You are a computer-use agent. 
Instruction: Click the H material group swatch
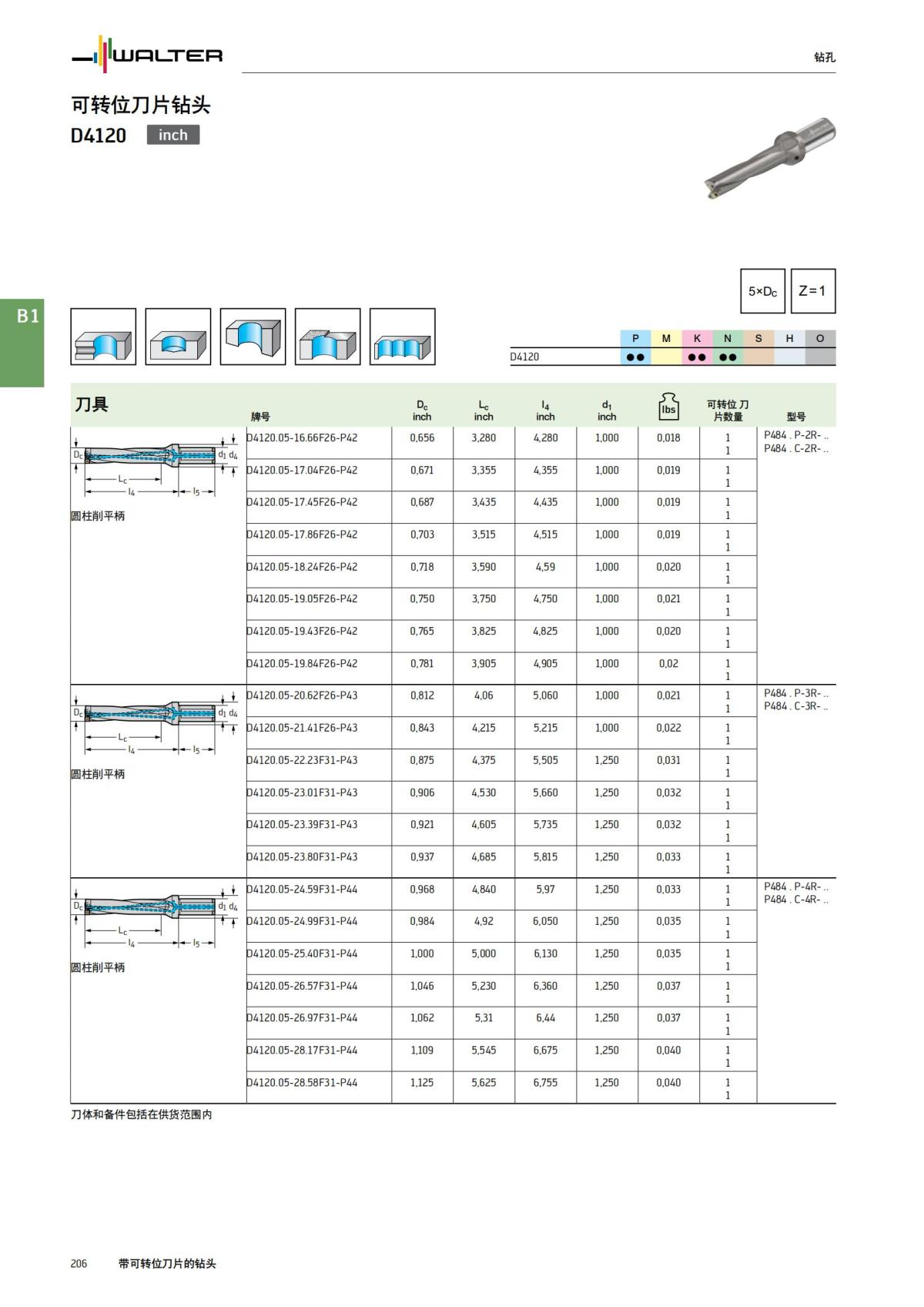point(789,338)
